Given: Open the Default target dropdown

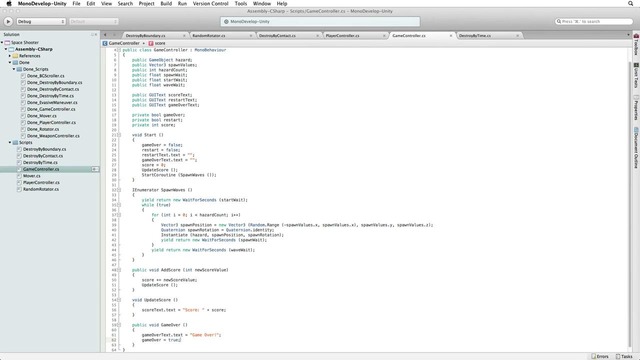Looking at the screenshot, I should click(x=93, y=21).
